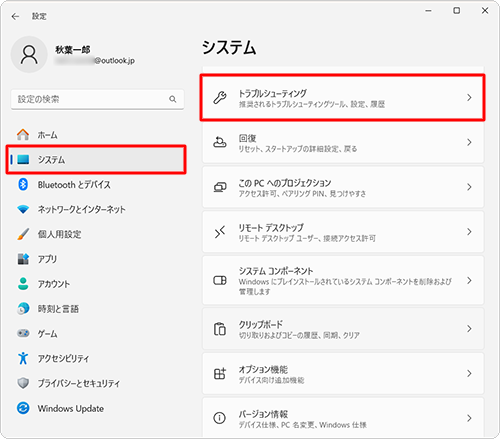Viewport: 500px width, 439px height.
Task: Expand トラブルシューティング via its chevron
Action: (x=469, y=98)
